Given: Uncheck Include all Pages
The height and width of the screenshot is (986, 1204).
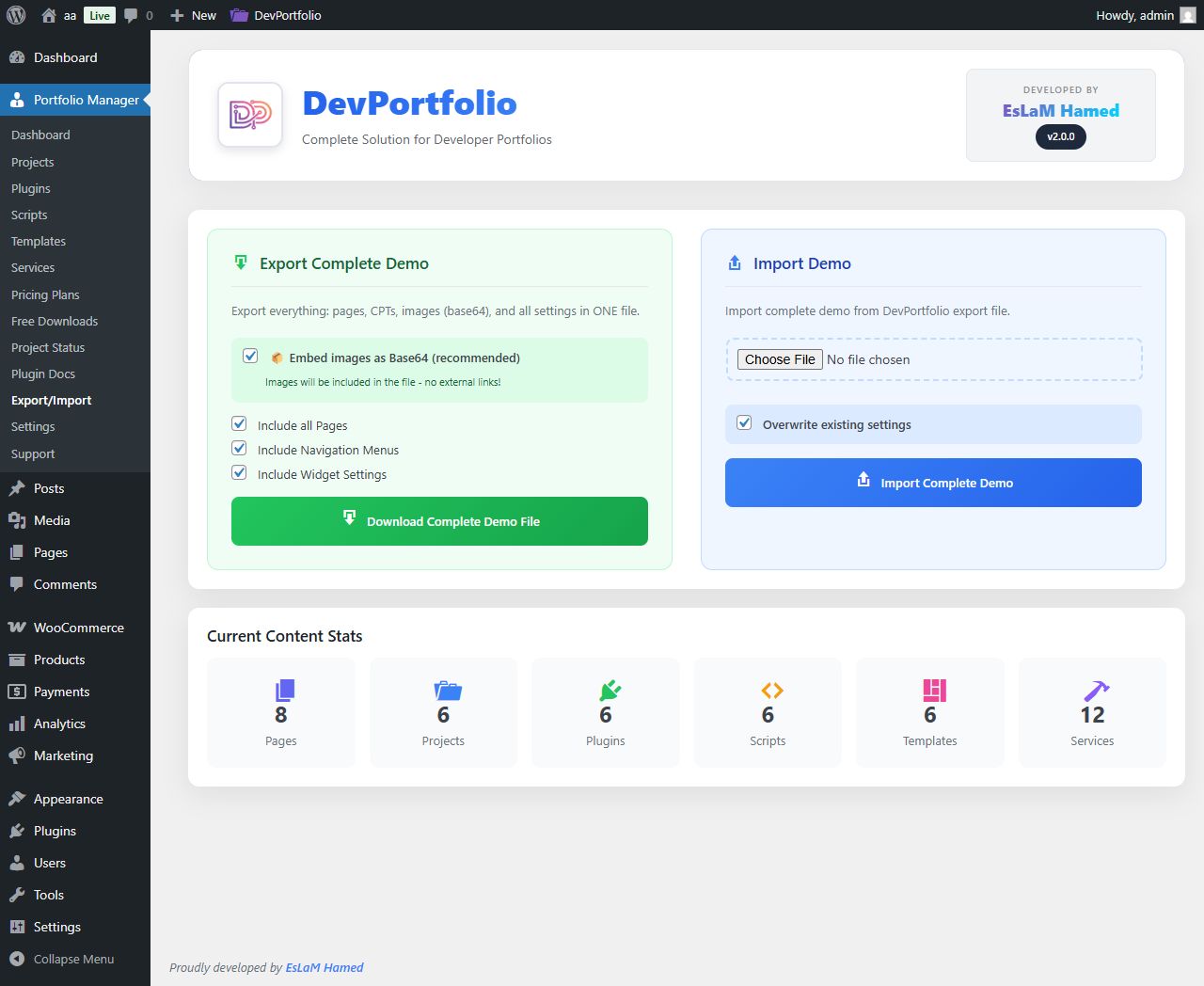Looking at the screenshot, I should [239, 423].
